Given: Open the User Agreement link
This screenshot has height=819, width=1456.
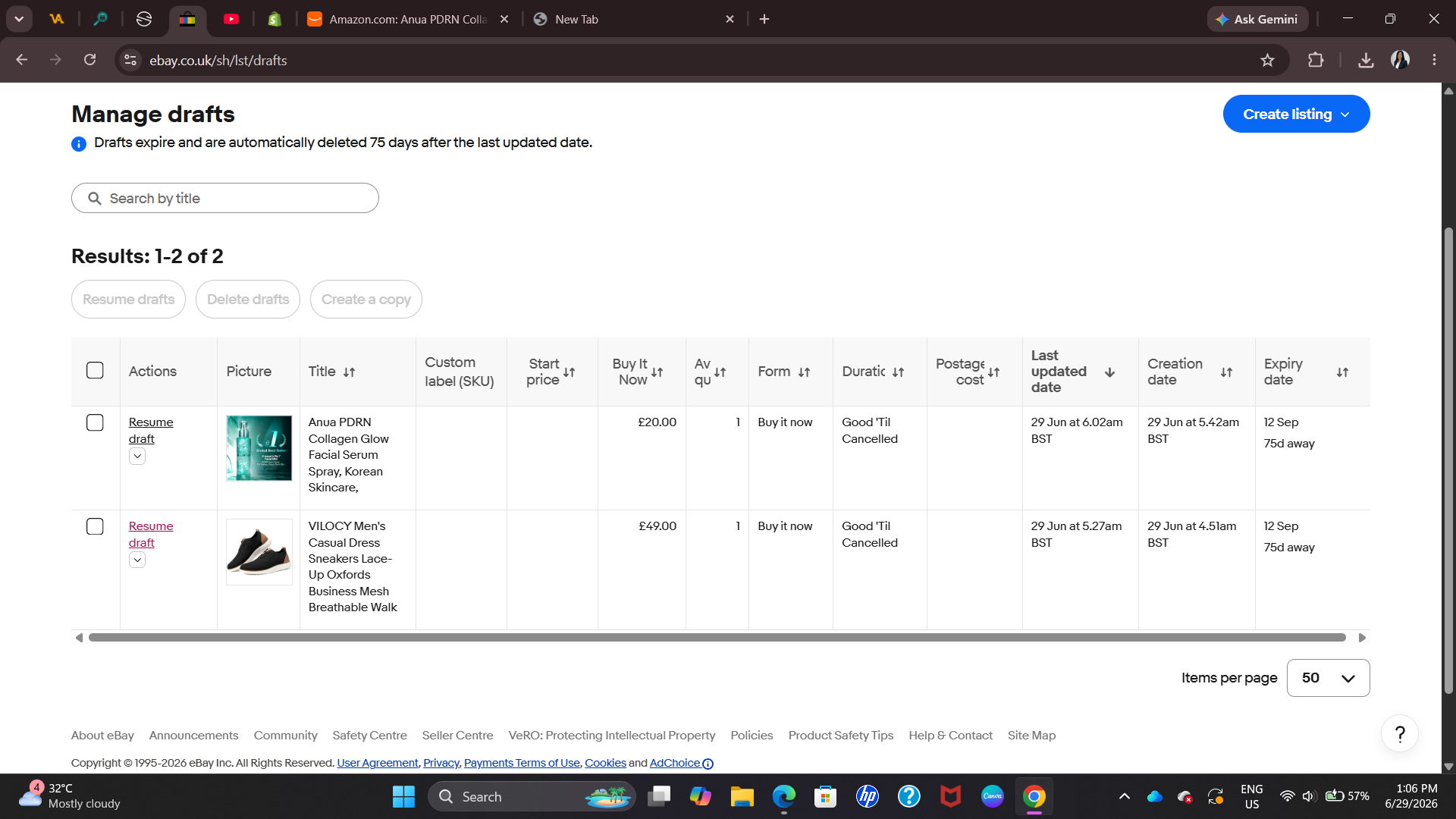Looking at the screenshot, I should 377,763.
